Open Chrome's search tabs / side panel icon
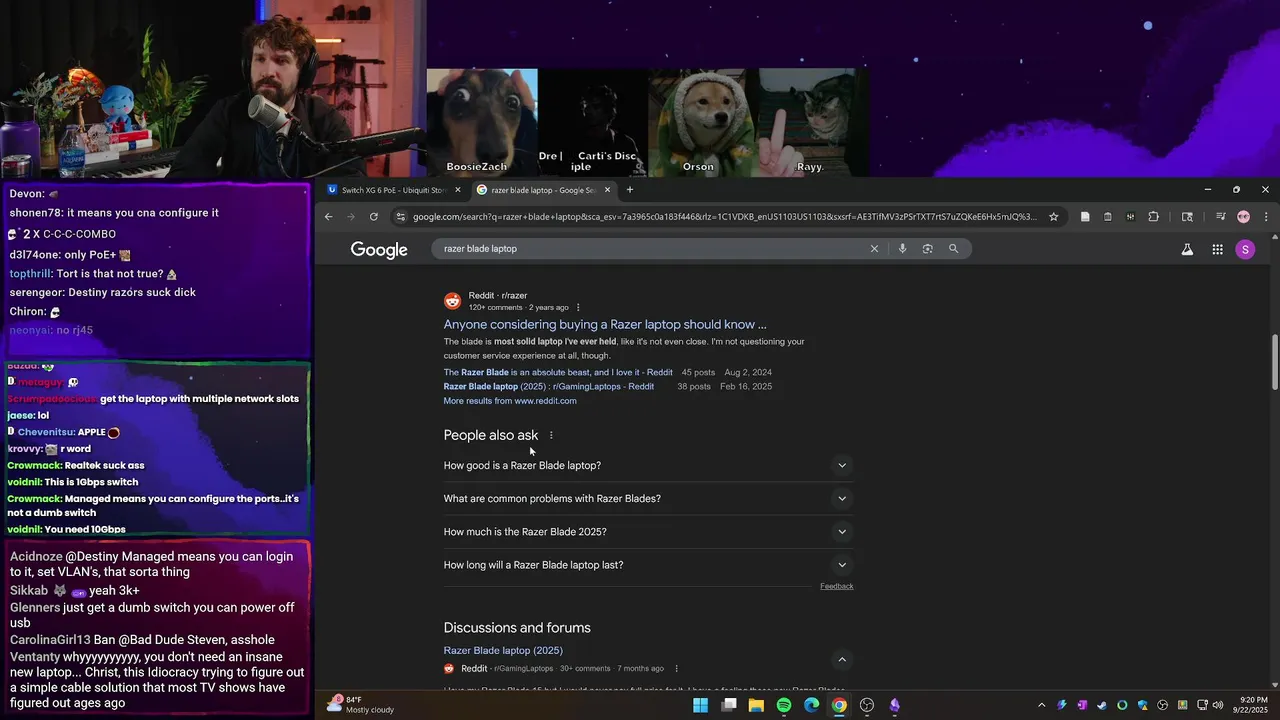Screen dimensions: 1280x720 [x=1187, y=217]
